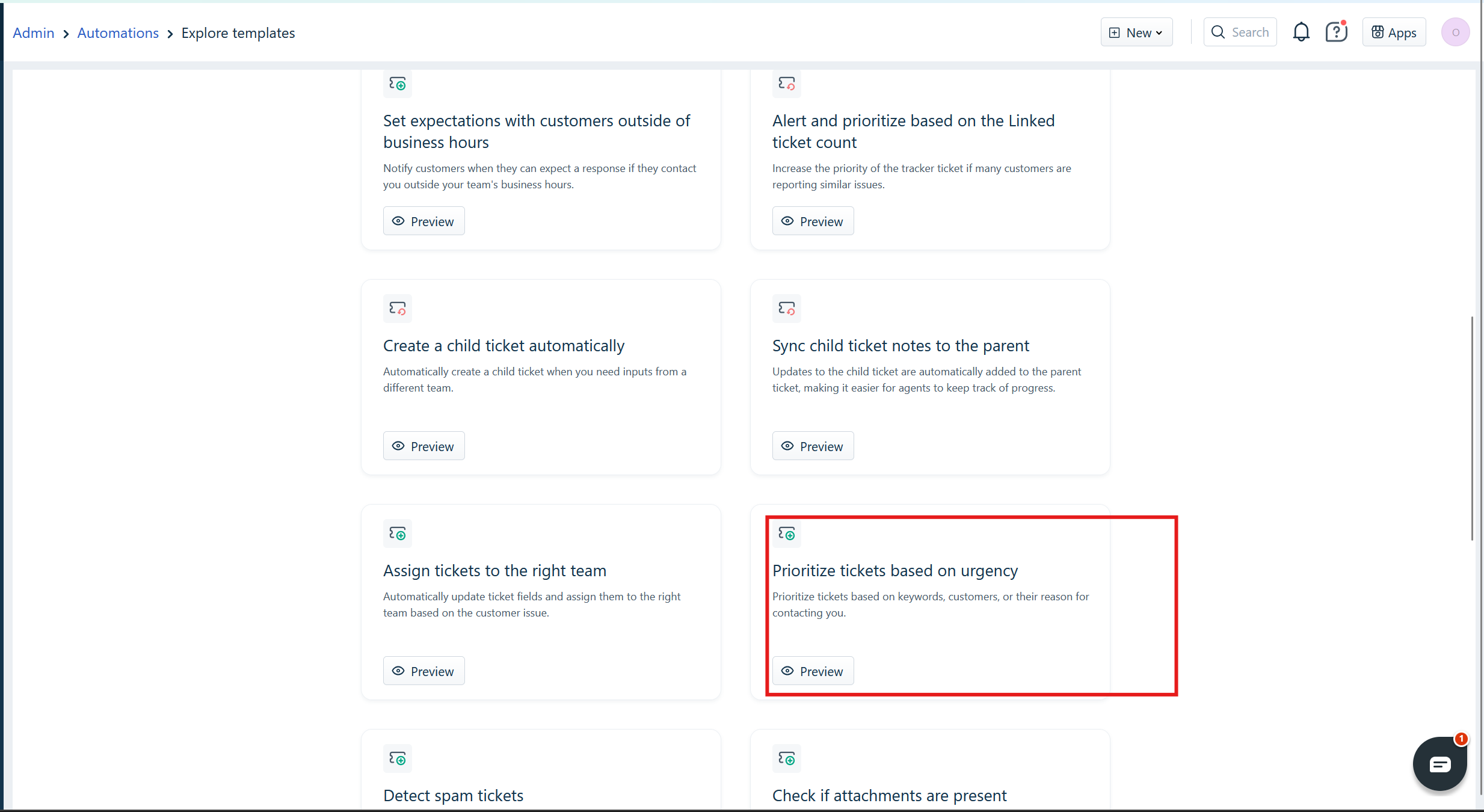The height and width of the screenshot is (812, 1484).
Task: Open the help question mark icon
Action: coord(1336,32)
